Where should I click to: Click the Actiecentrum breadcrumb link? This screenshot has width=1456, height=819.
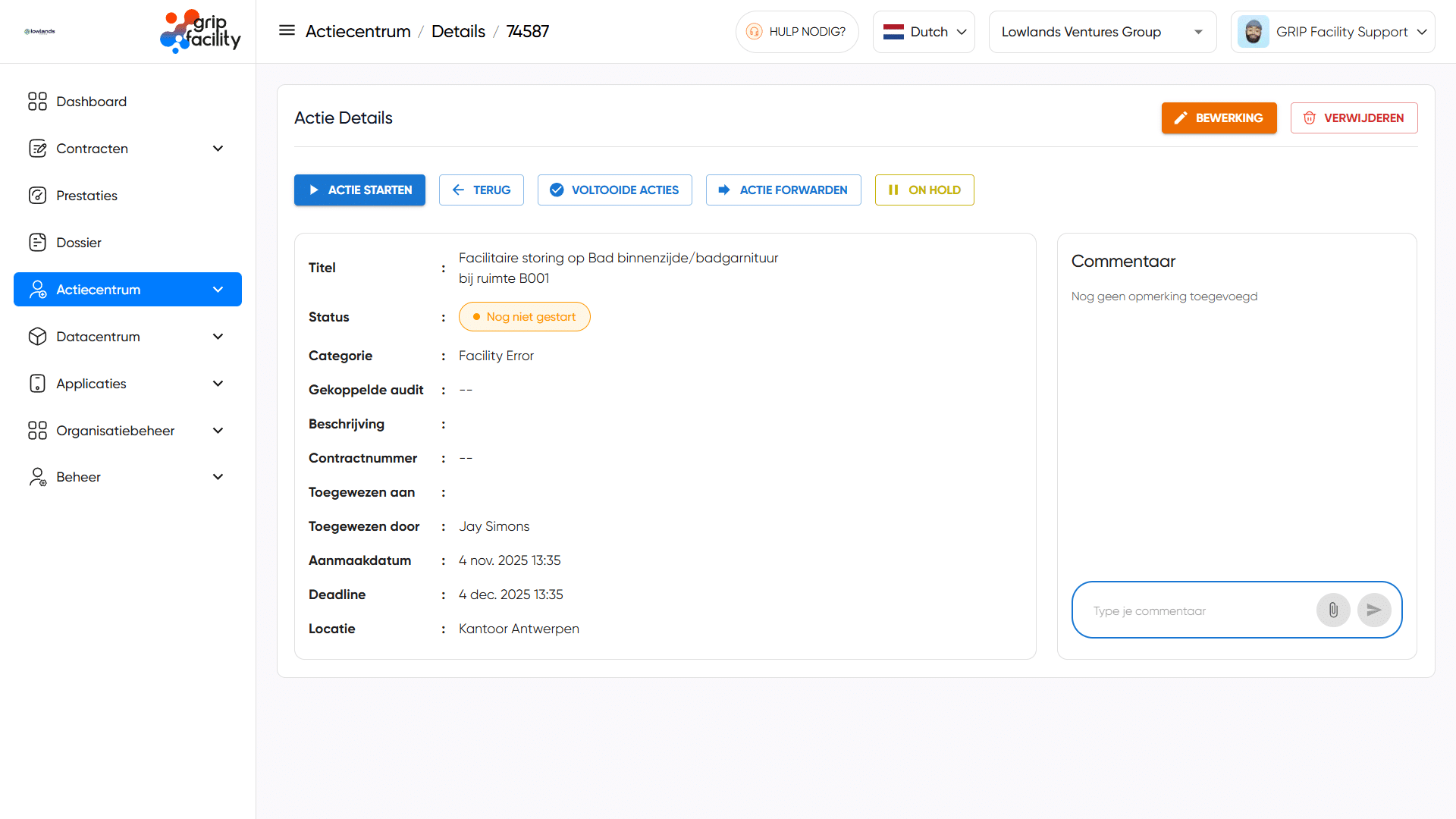point(358,32)
